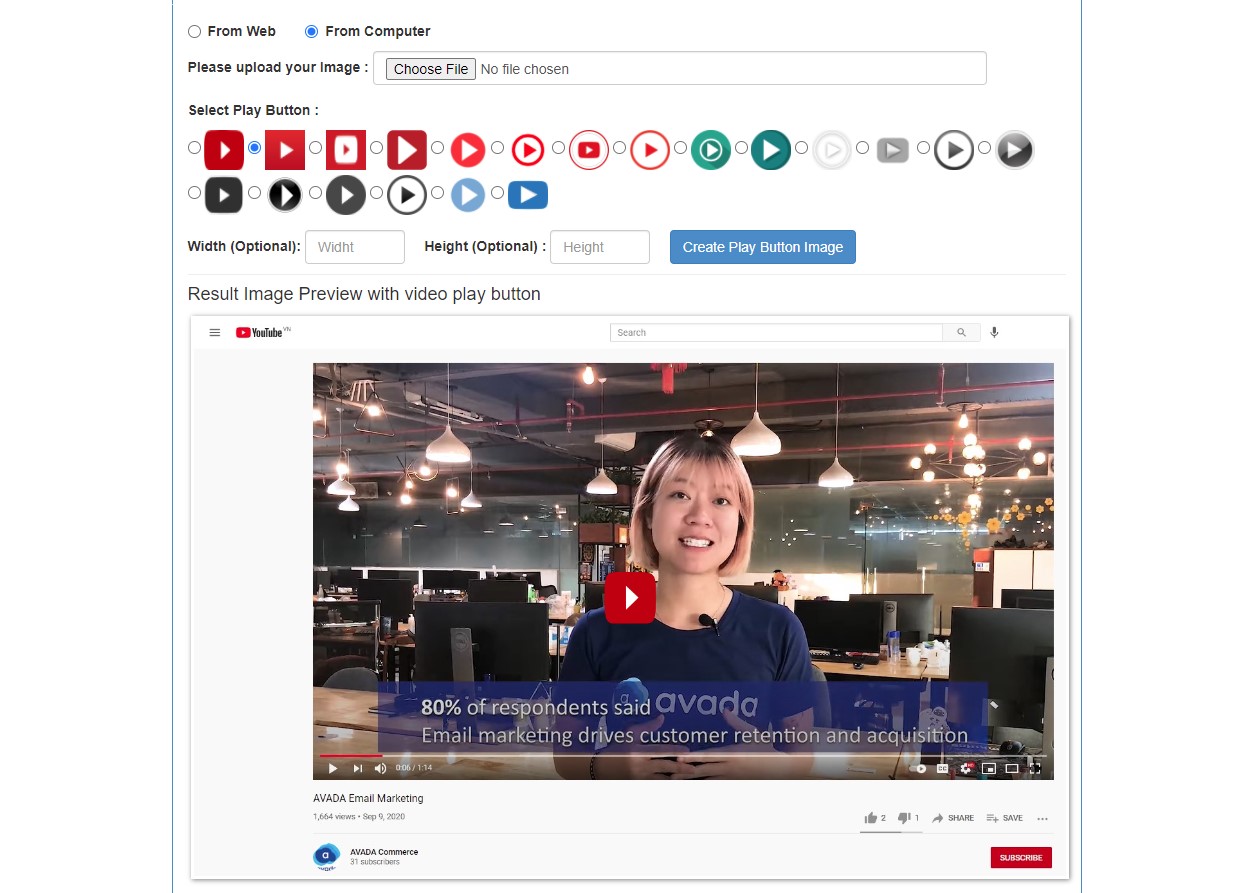Viewport: 1249px width, 893px height.
Task: Click the red play overlay on preview
Action: tap(630, 597)
